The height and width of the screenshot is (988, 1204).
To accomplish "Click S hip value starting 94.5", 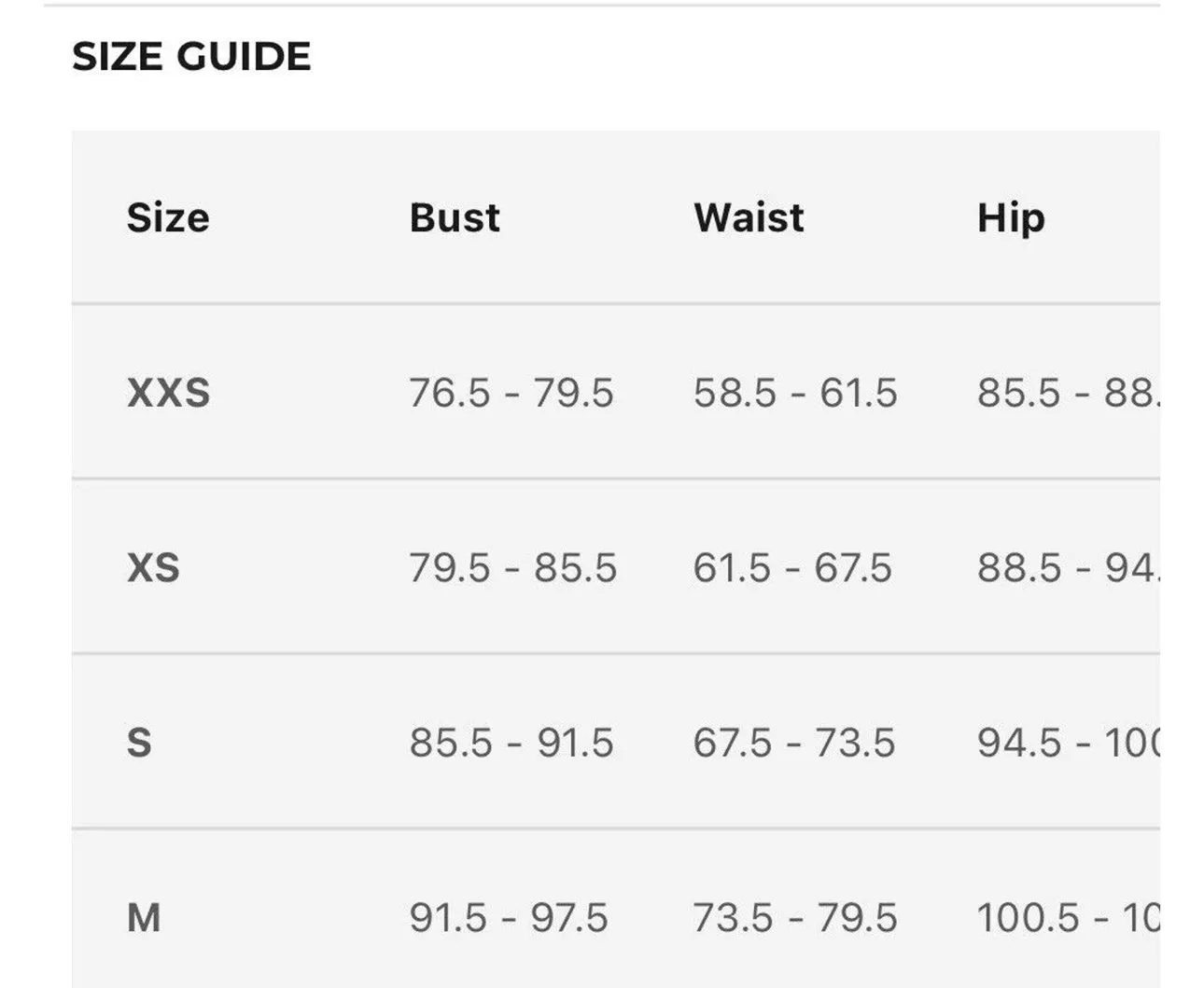I will point(1068,744).
